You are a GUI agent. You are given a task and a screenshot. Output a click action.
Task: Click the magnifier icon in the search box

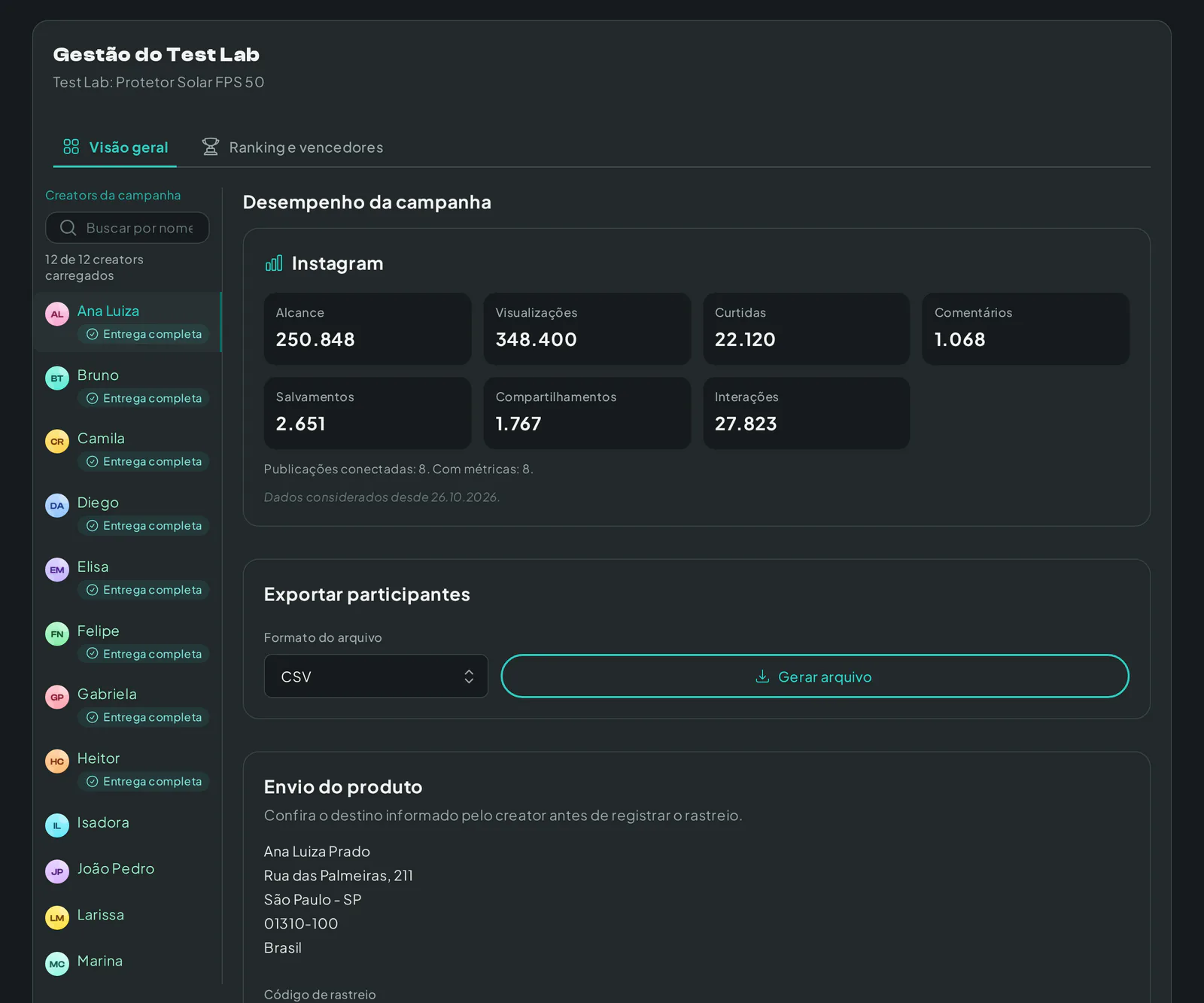[68, 228]
